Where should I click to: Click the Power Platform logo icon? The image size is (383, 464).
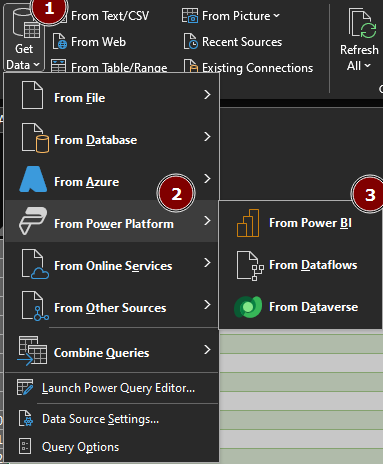(33, 221)
